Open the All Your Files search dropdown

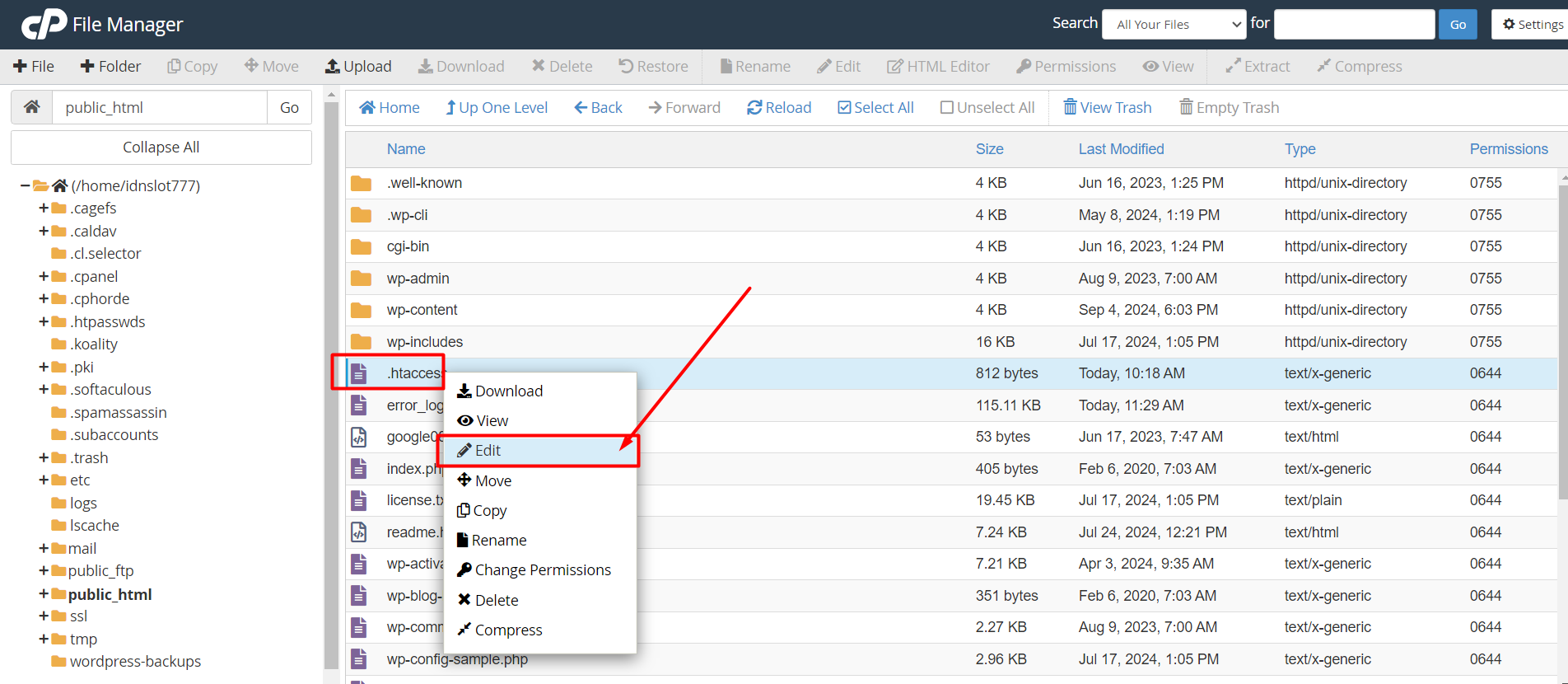pos(1174,24)
